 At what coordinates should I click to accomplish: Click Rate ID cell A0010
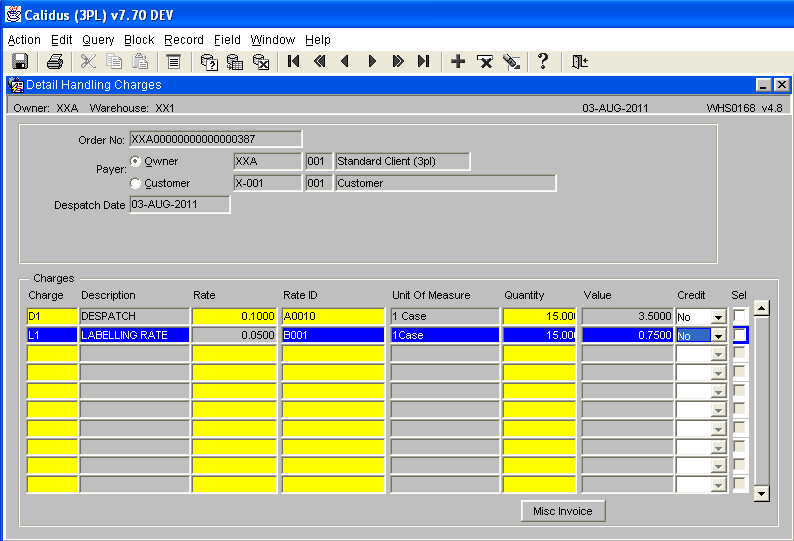click(333, 316)
